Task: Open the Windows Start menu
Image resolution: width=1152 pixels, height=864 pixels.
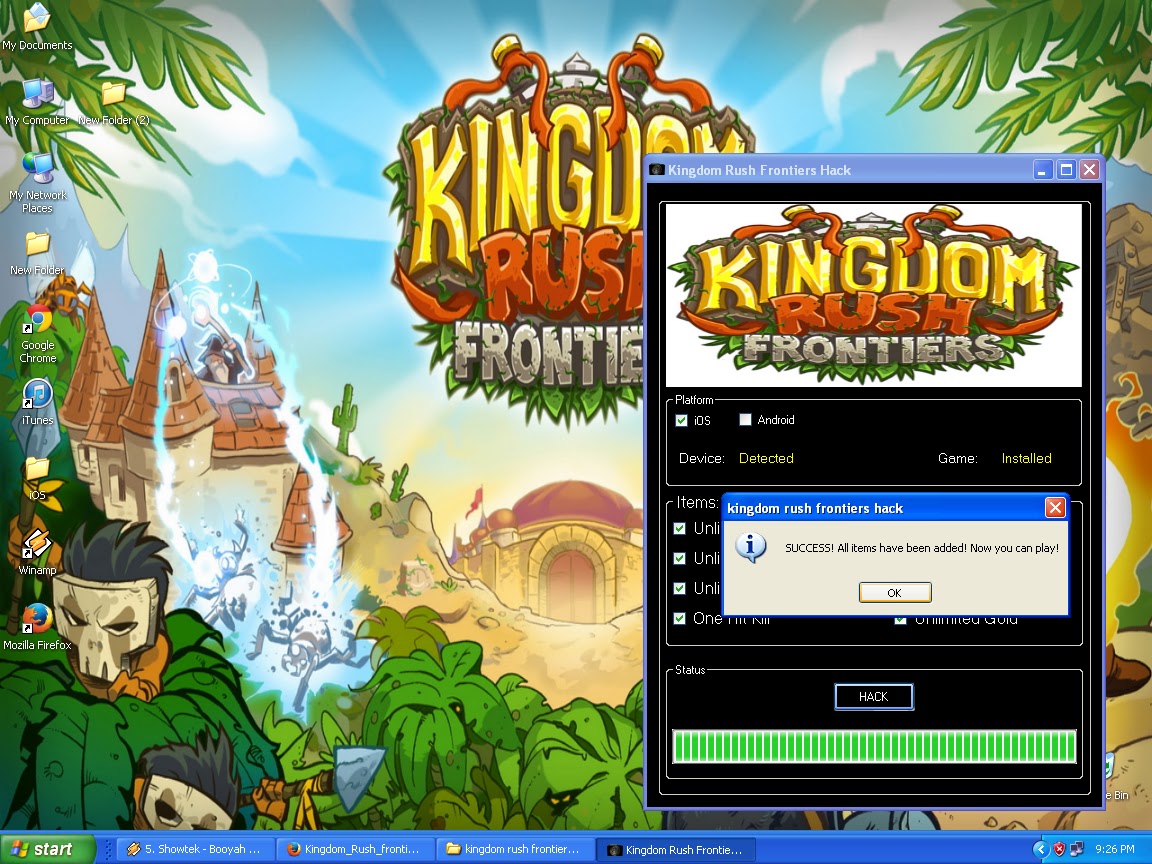Action: coord(48,849)
